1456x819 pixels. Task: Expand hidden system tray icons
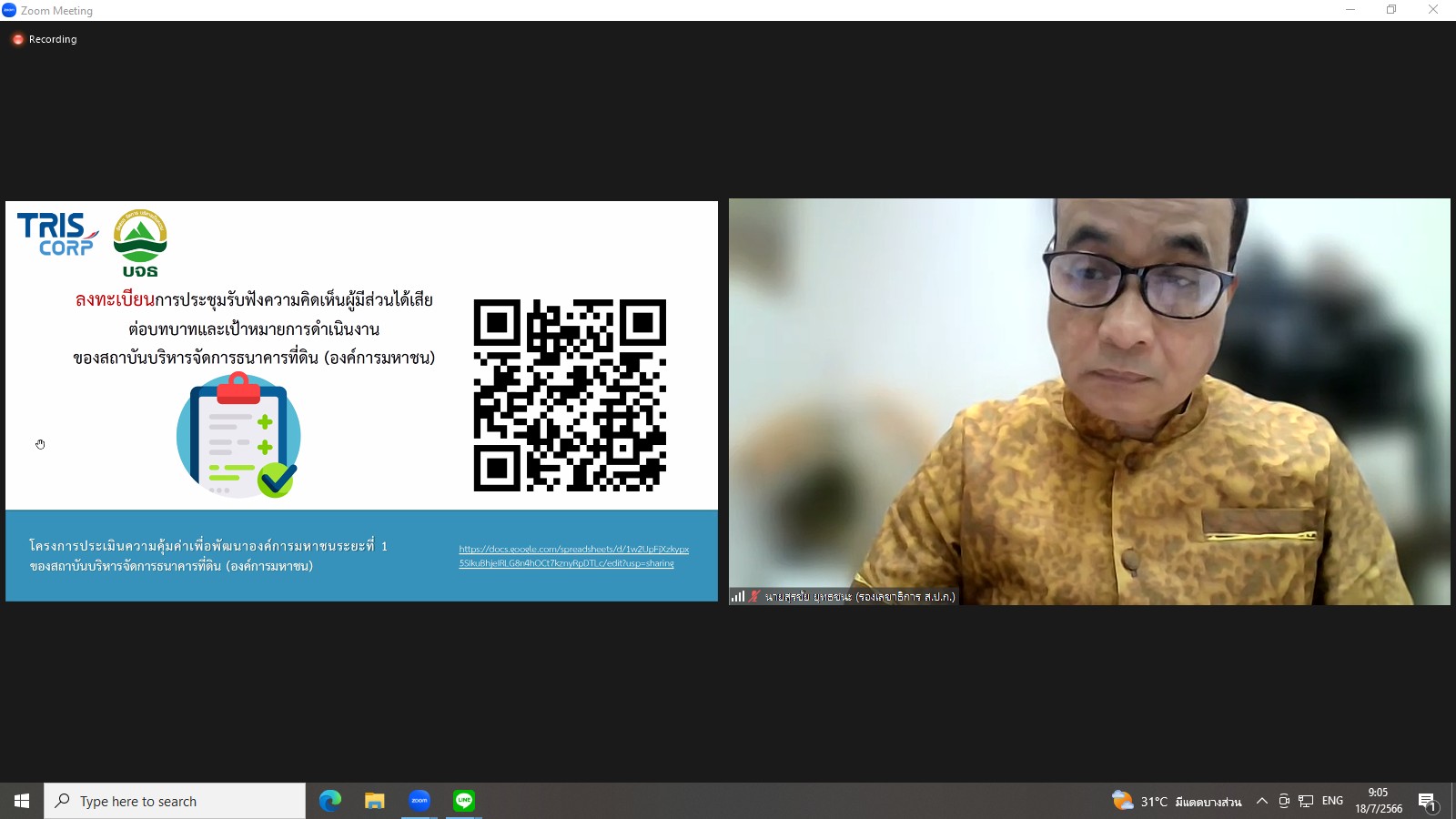coord(1261,801)
